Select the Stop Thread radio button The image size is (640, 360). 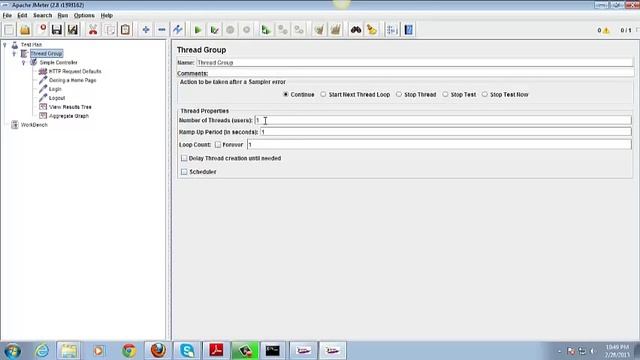(399, 94)
